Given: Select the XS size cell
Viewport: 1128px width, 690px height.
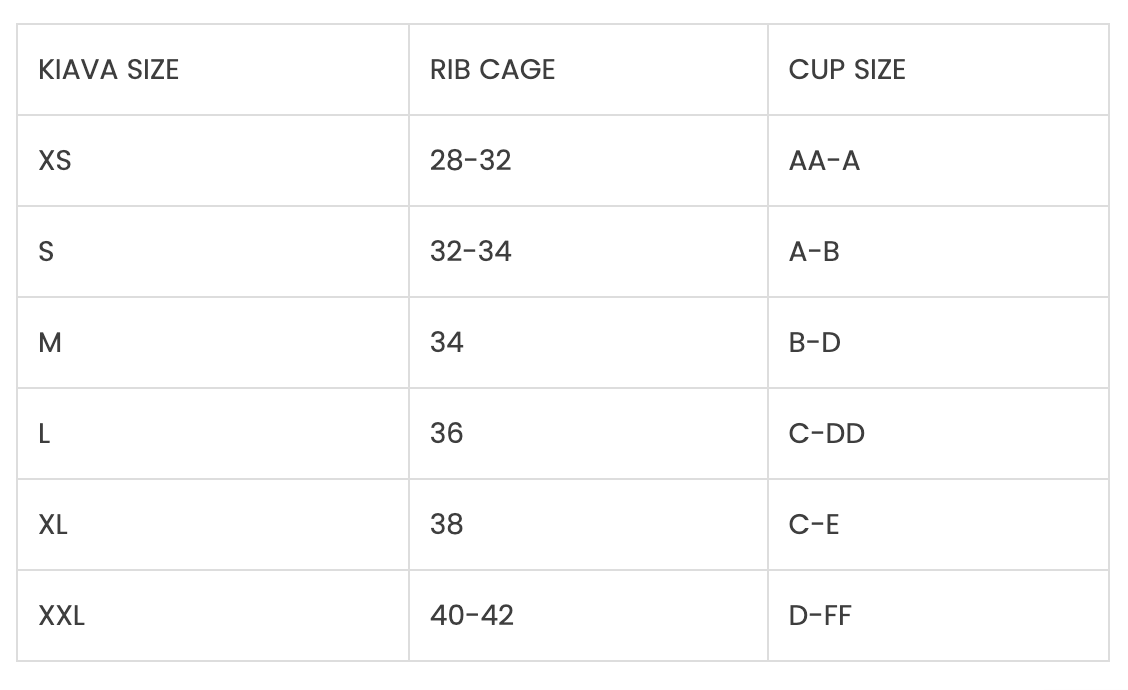Looking at the screenshot, I should (x=55, y=161).
